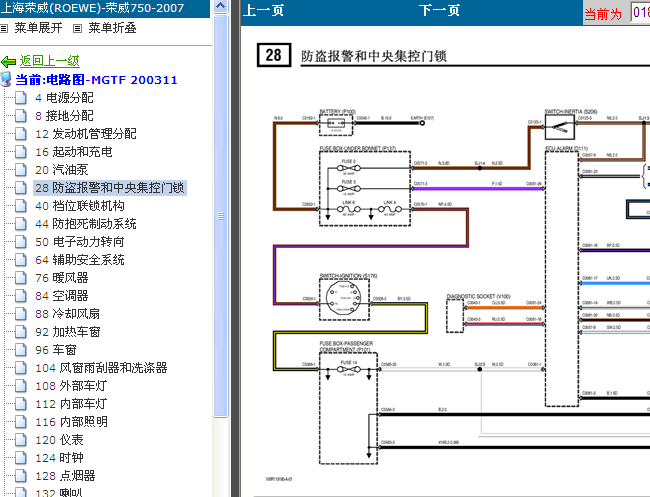Image resolution: width=650 pixels, height=497 pixels.
Task: Click the green back arrow icon
Action: 8,62
